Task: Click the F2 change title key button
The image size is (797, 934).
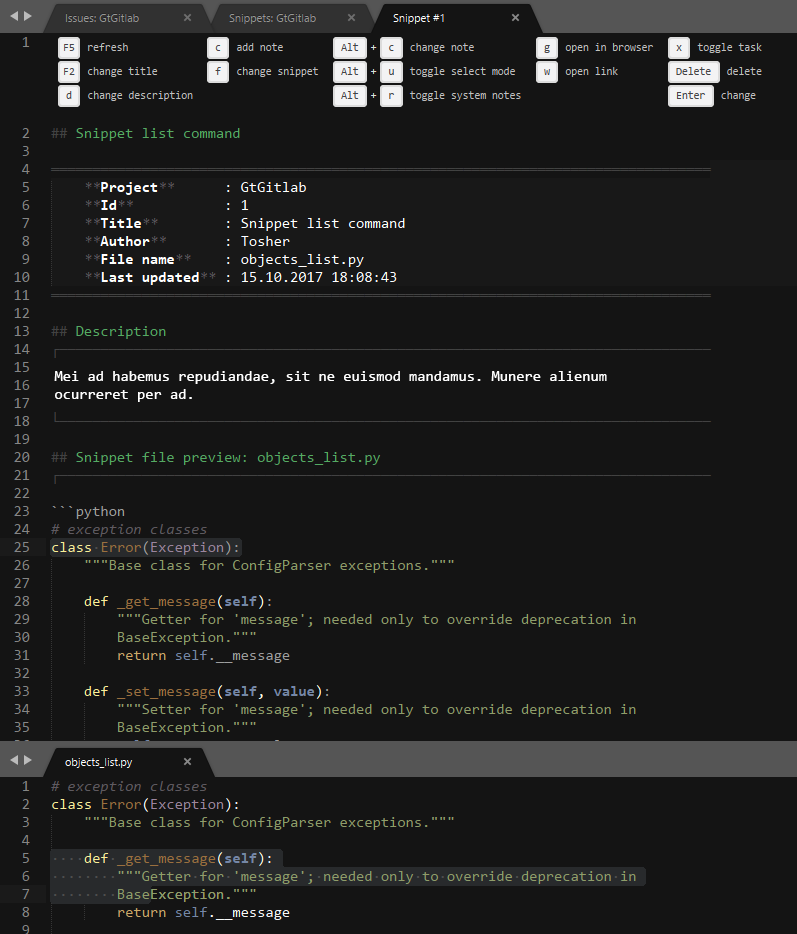Action: [x=69, y=71]
